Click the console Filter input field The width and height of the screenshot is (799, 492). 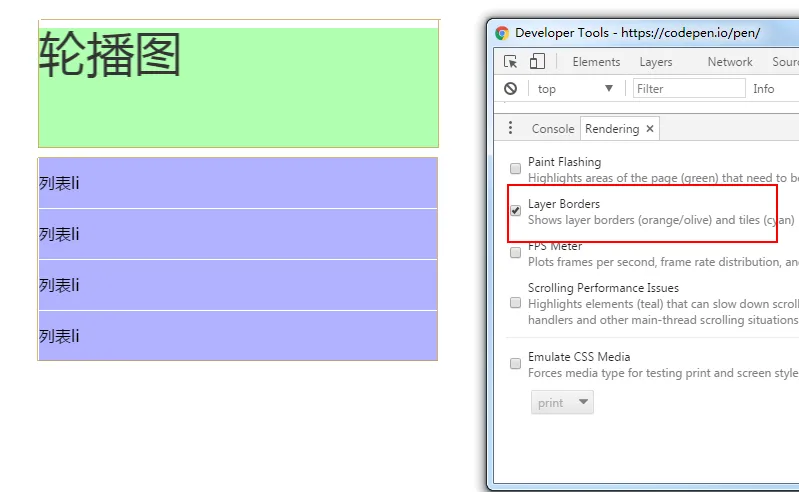pyautogui.click(x=689, y=88)
